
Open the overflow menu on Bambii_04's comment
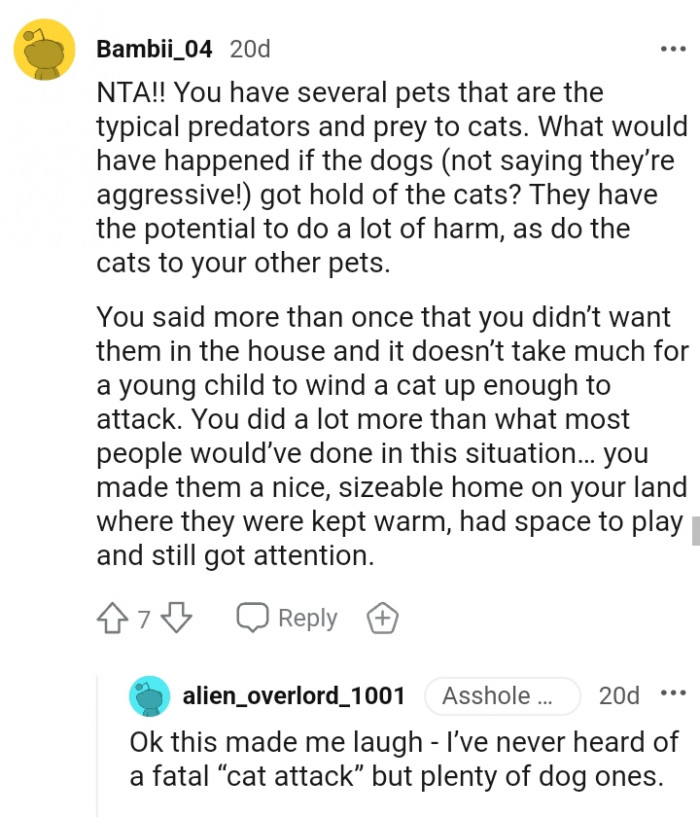pos(675,48)
